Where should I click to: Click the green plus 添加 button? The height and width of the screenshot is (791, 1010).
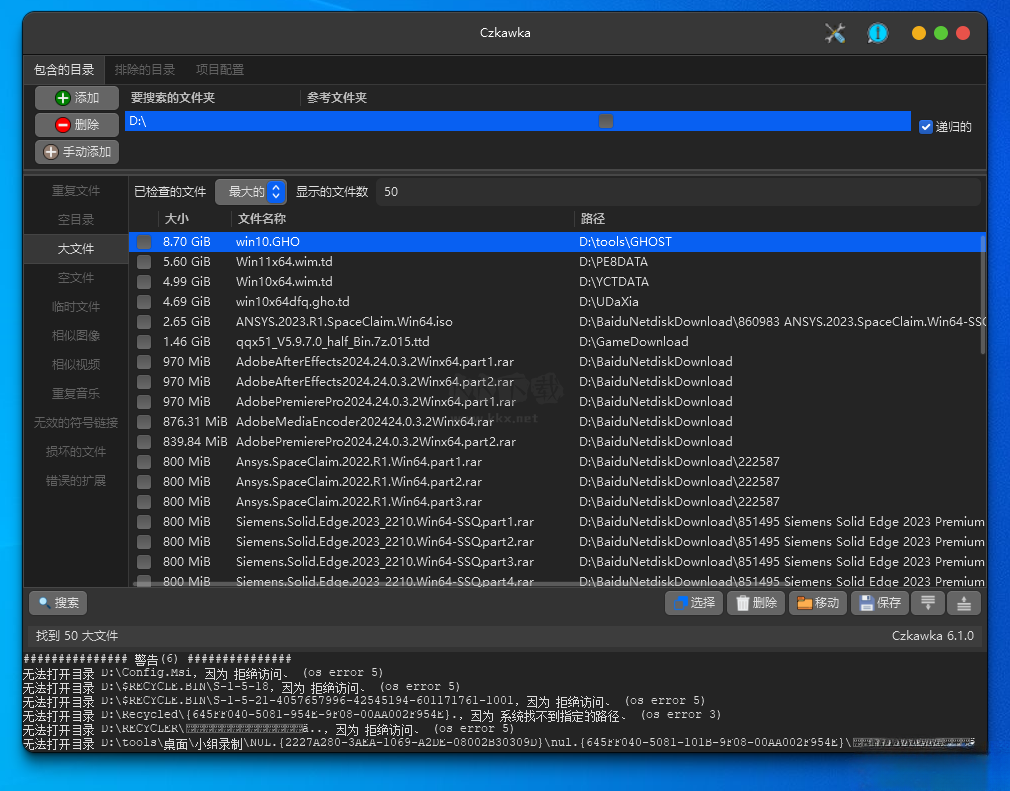pyautogui.click(x=77, y=98)
